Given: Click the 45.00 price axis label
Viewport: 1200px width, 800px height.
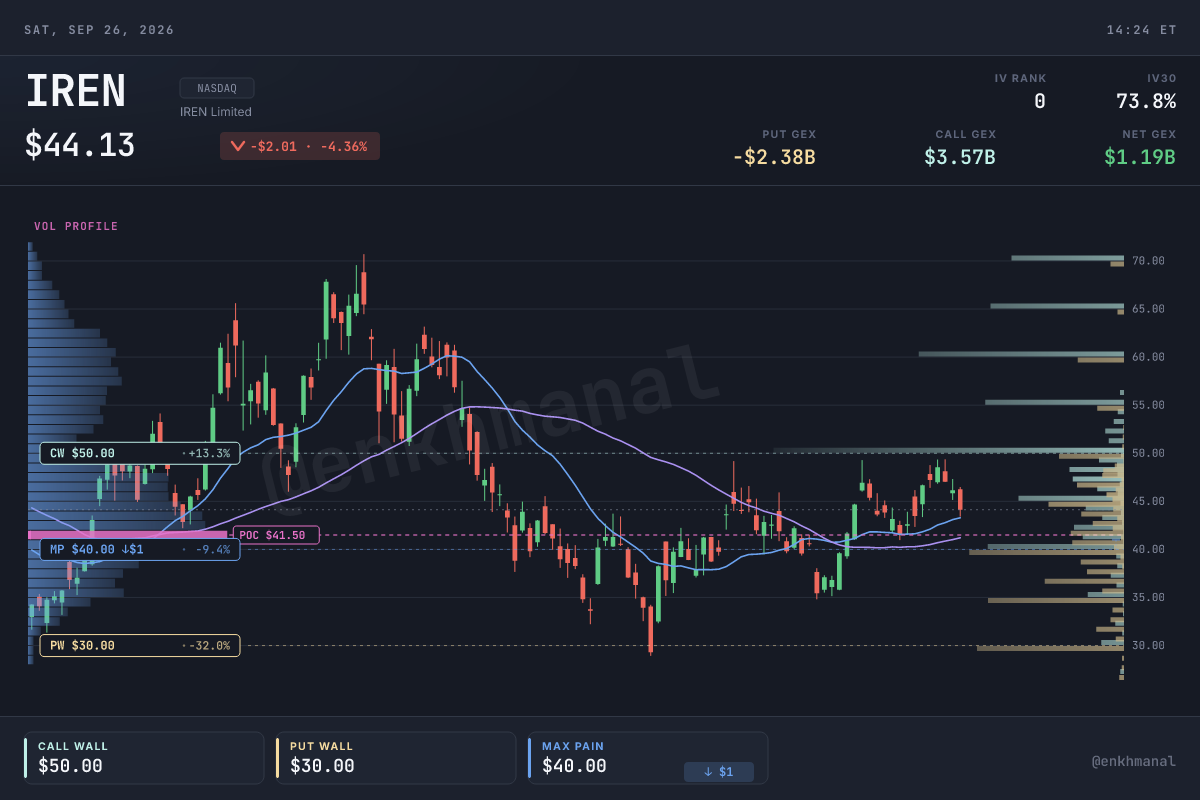Looking at the screenshot, I should point(1148,501).
